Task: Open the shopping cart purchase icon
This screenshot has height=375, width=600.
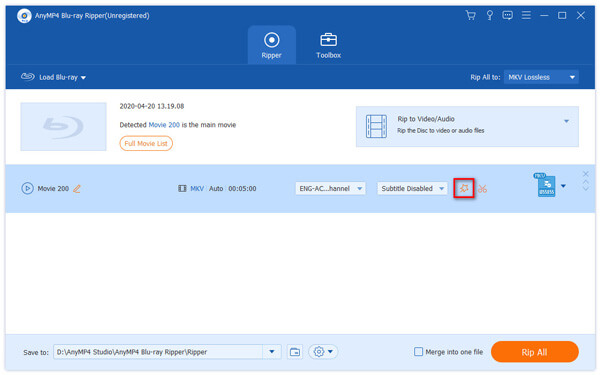Action: click(x=470, y=15)
